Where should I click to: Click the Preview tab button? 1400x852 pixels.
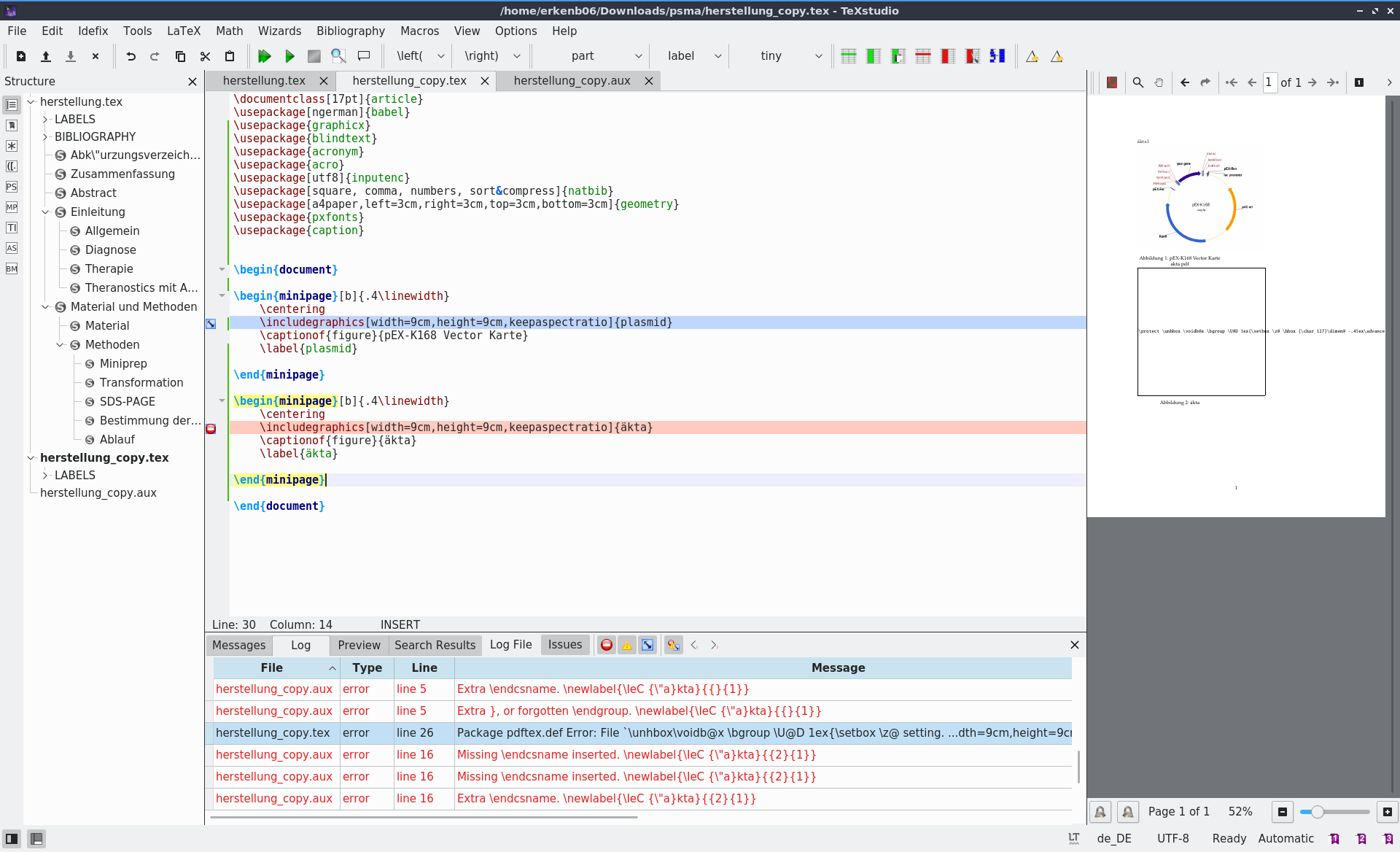(x=359, y=645)
